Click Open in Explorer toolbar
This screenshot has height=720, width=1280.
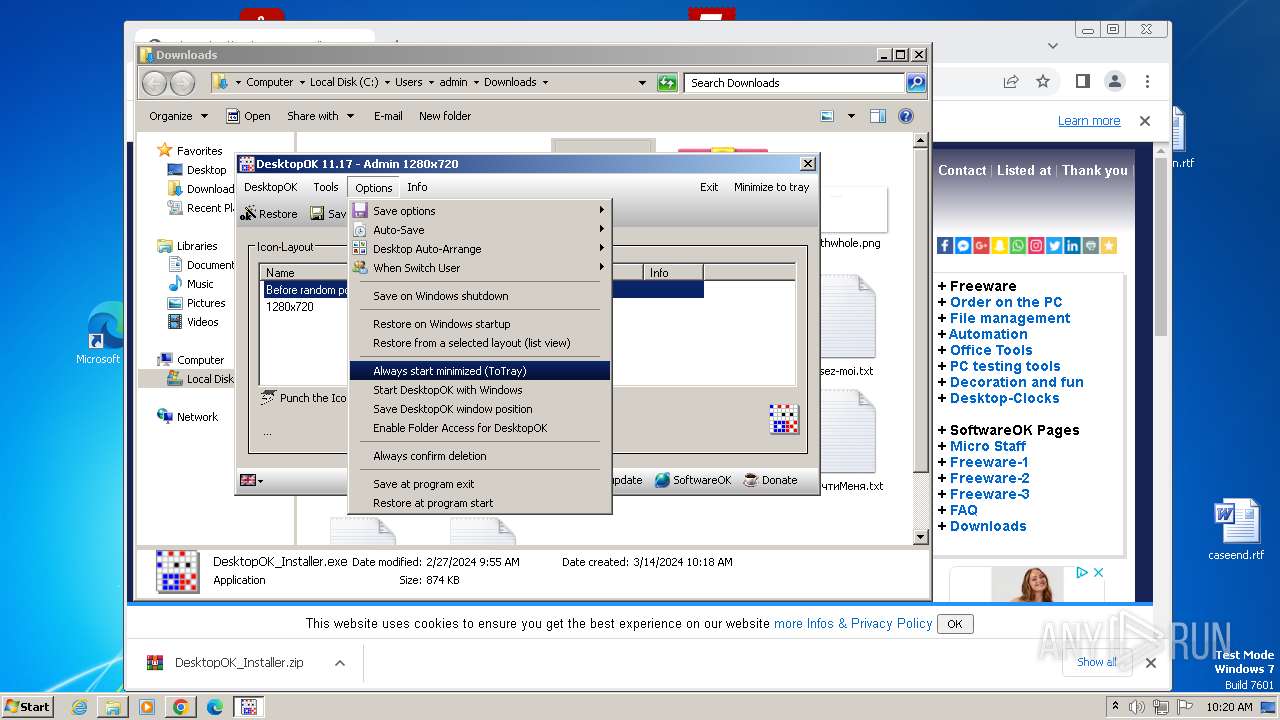tap(248, 116)
